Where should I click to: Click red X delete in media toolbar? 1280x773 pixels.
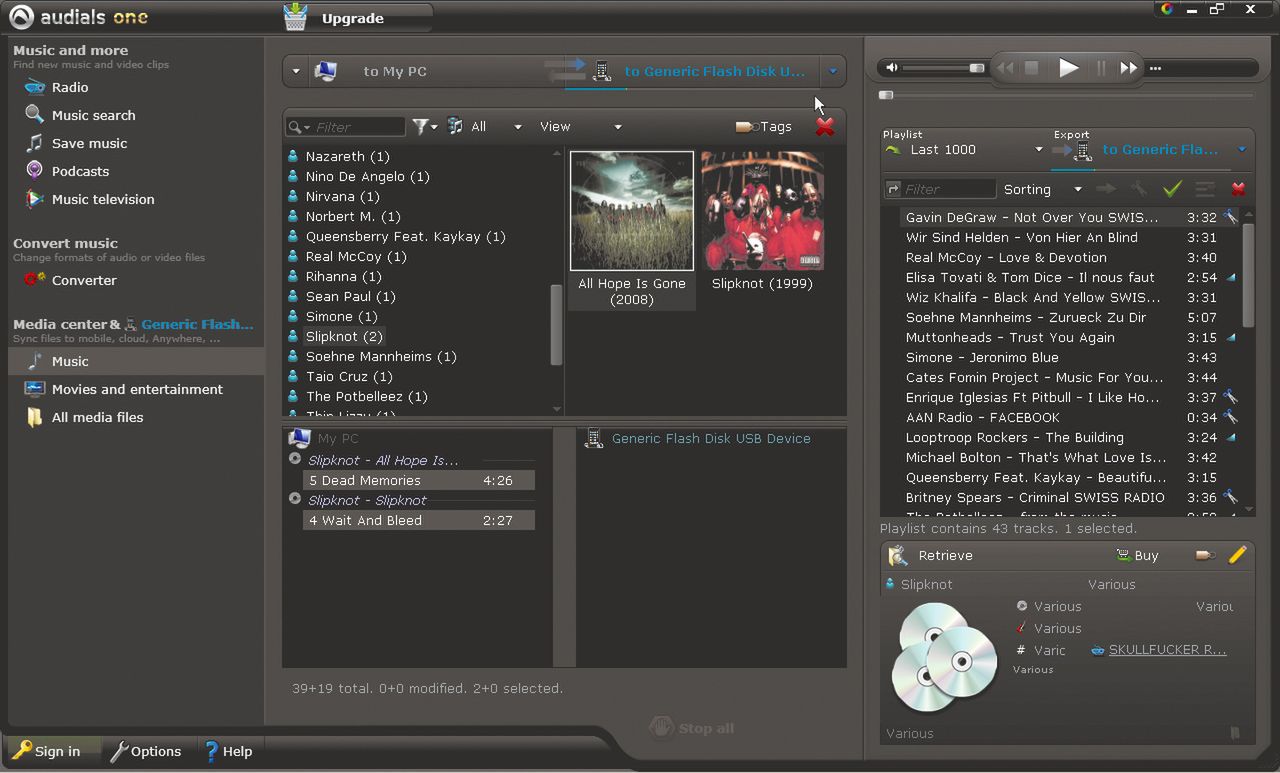[825, 127]
